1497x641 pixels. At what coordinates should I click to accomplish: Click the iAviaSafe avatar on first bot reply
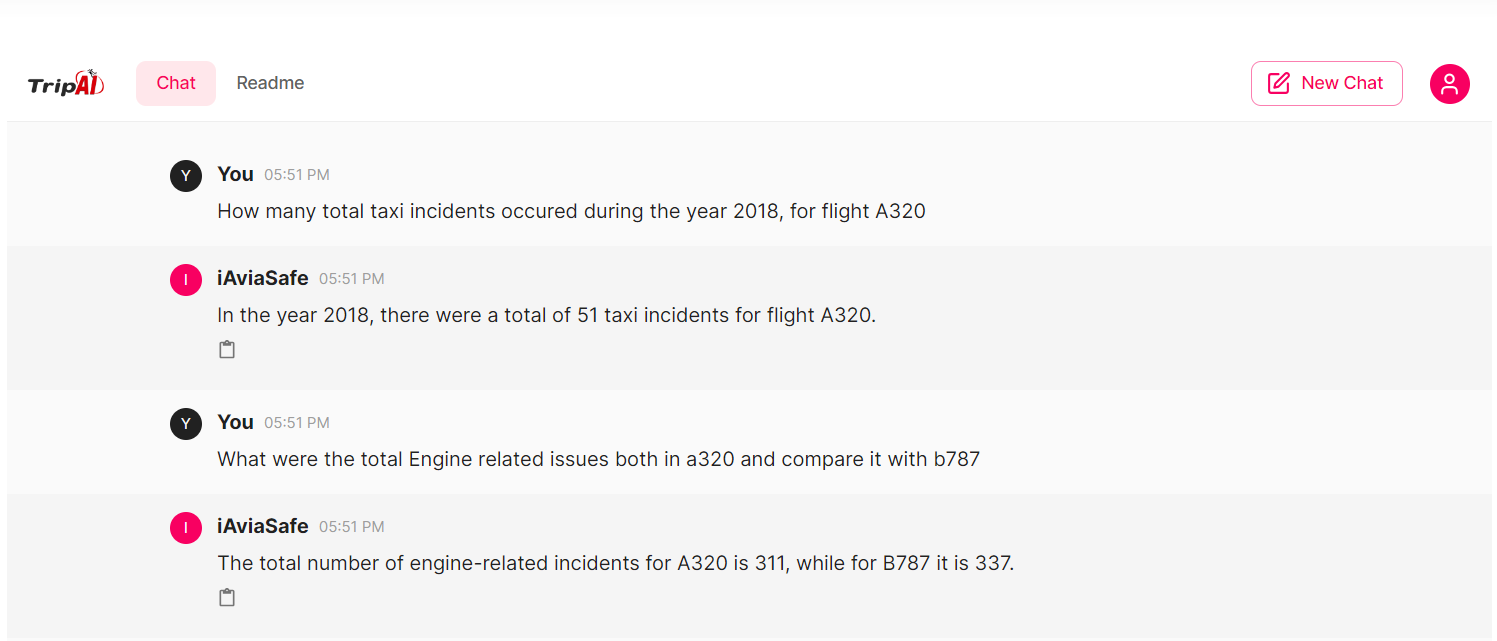point(186,279)
